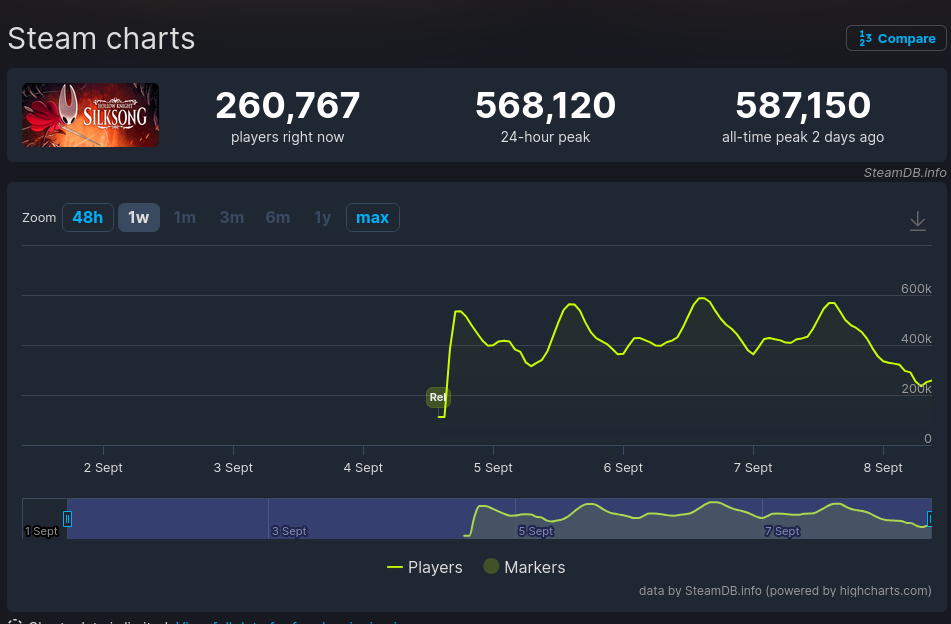Click the highcharts.com data credit
Screen dimensions: 951x624
pos(785,591)
